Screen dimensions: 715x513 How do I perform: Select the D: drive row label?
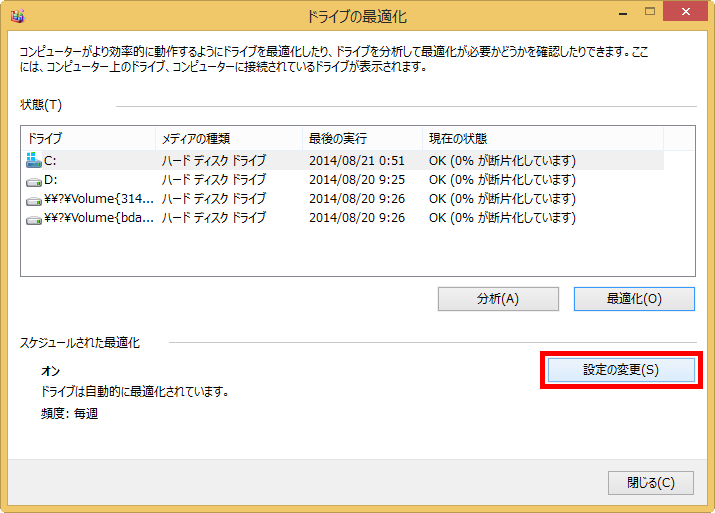[51, 180]
